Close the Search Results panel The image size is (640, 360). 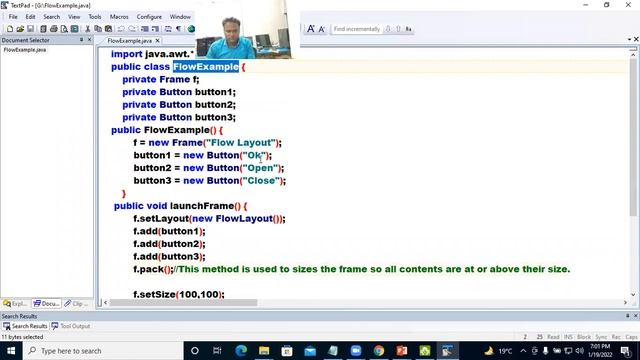pyautogui.click(x=636, y=316)
